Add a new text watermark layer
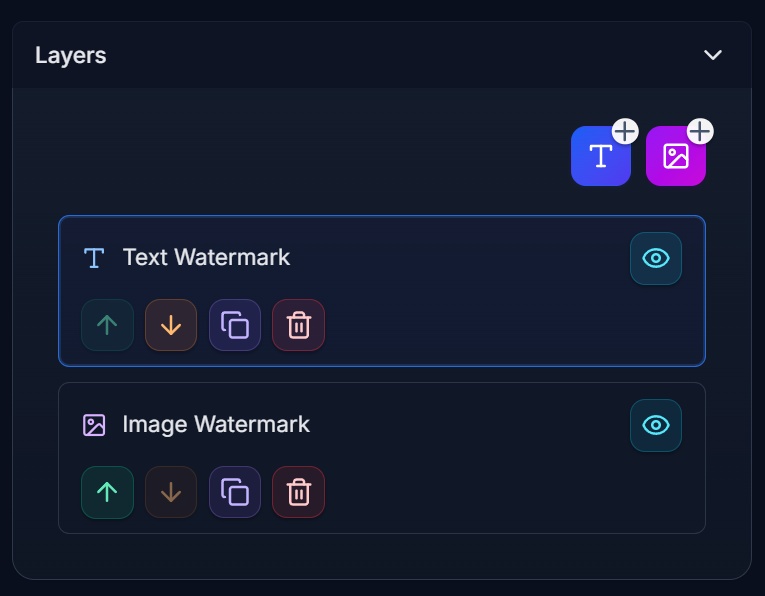Image resolution: width=765 pixels, height=596 pixels. (600, 157)
